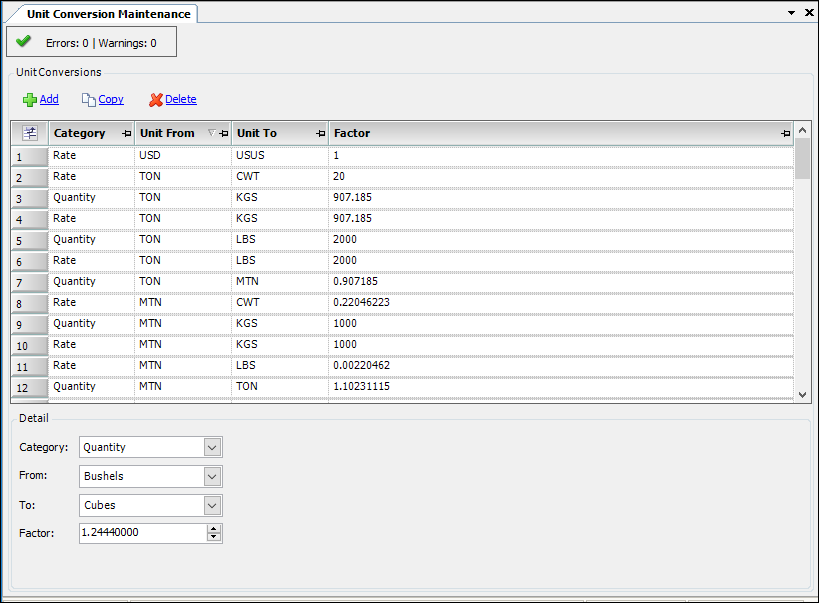Select row header 6

click(29, 261)
